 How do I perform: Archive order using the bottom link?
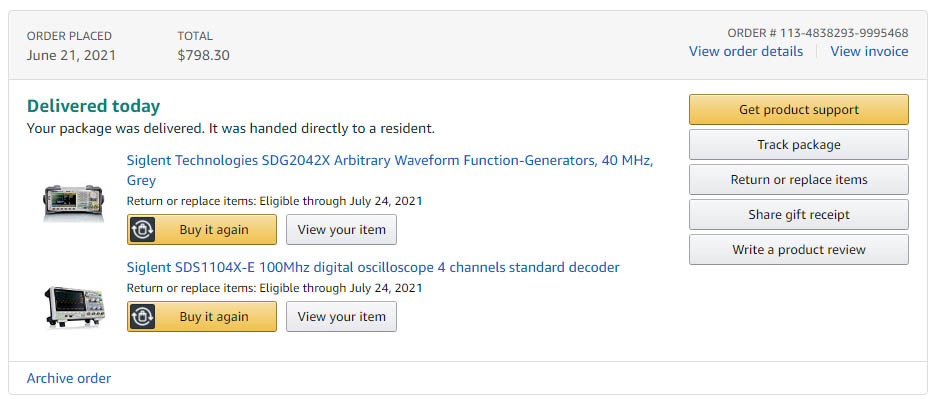[69, 379]
